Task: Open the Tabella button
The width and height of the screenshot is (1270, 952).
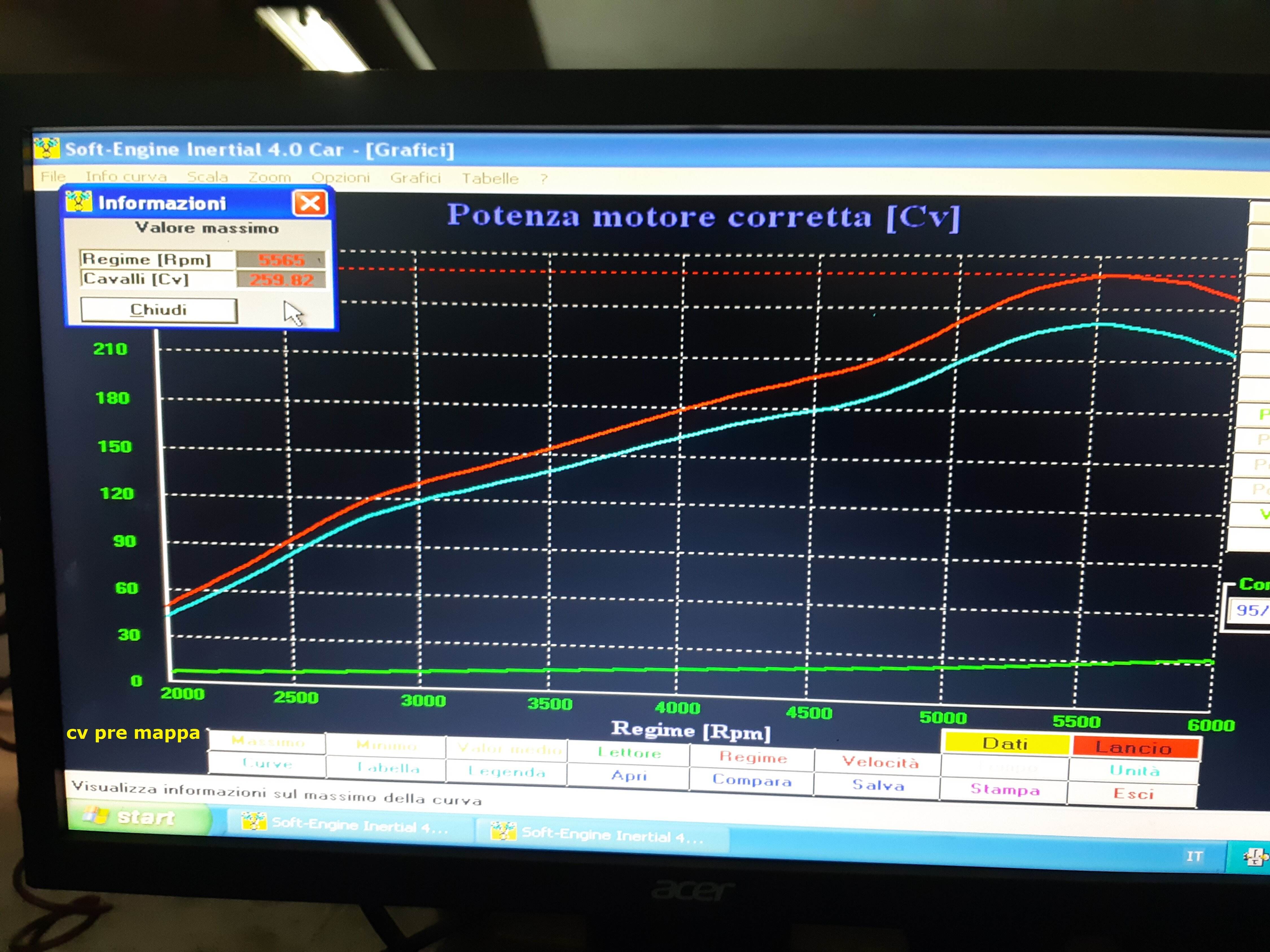Action: [x=386, y=768]
